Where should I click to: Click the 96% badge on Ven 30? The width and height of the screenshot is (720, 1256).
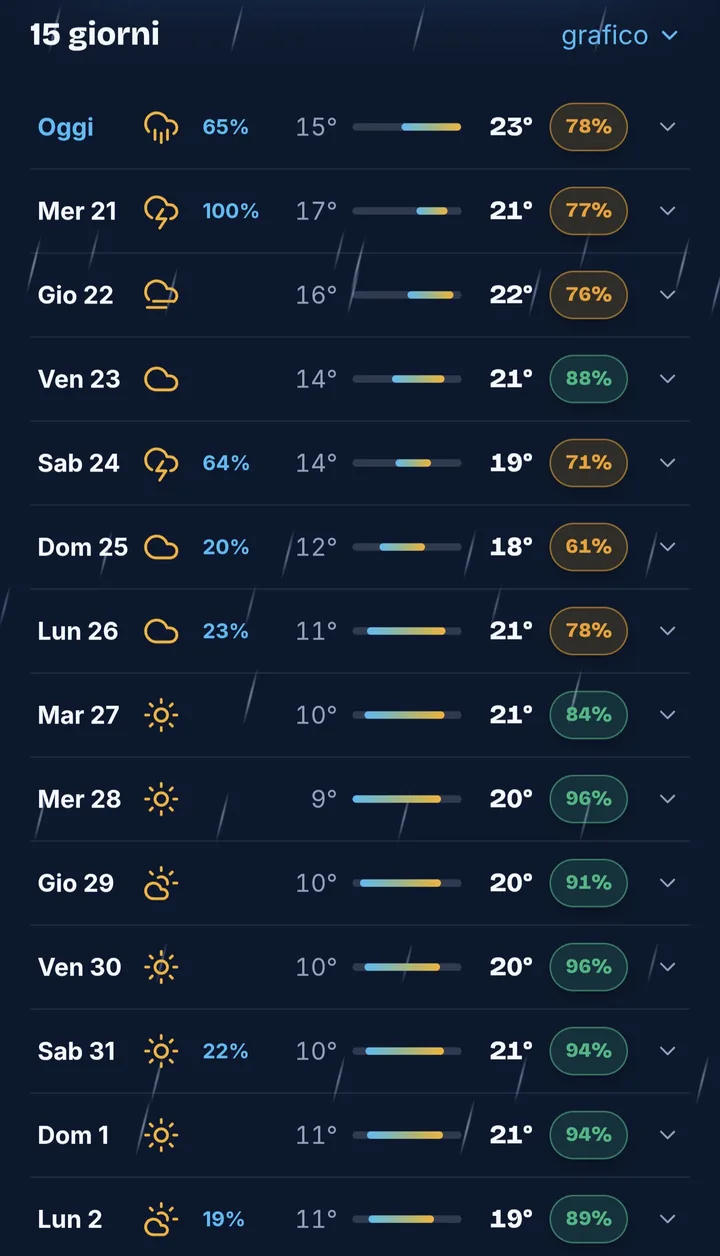point(588,967)
